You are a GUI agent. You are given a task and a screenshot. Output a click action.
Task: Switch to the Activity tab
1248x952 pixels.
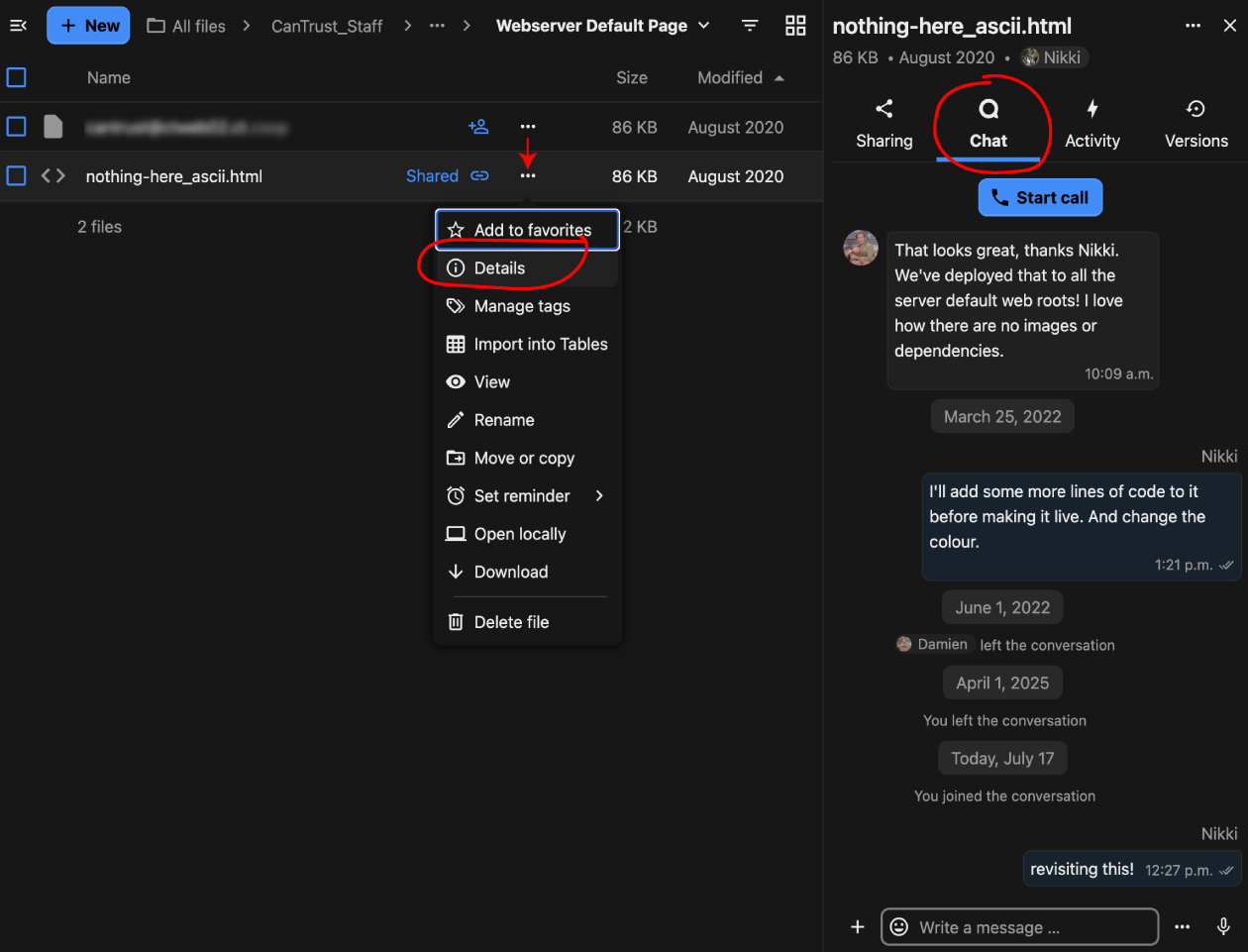pyautogui.click(x=1092, y=124)
